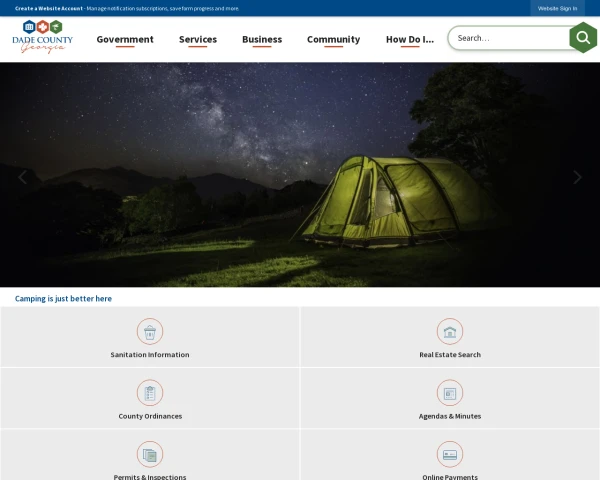This screenshot has width=600, height=480.
Task: Click the Online Payments card icon
Action: [x=450, y=454]
